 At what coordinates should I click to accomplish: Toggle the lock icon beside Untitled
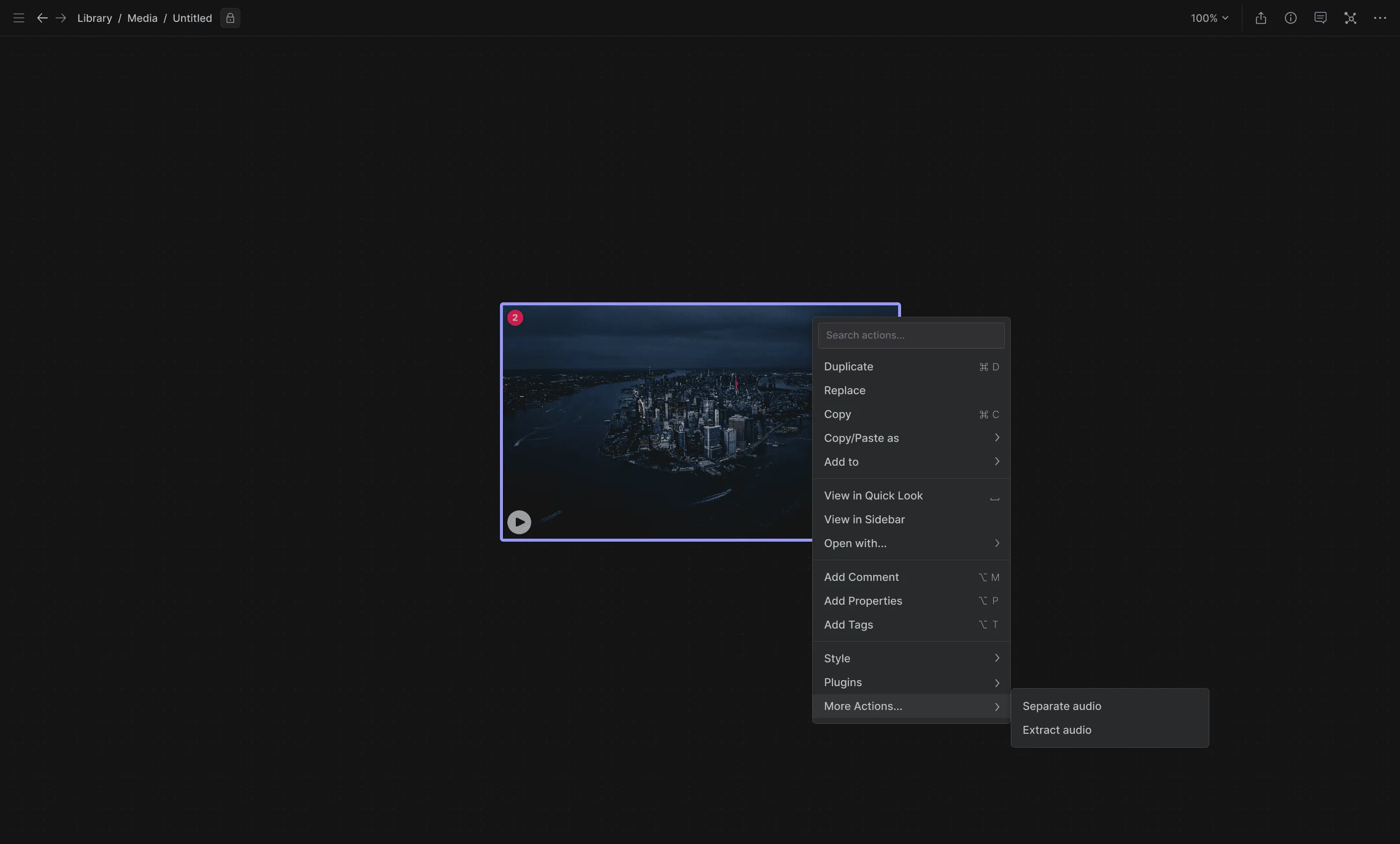click(x=230, y=18)
